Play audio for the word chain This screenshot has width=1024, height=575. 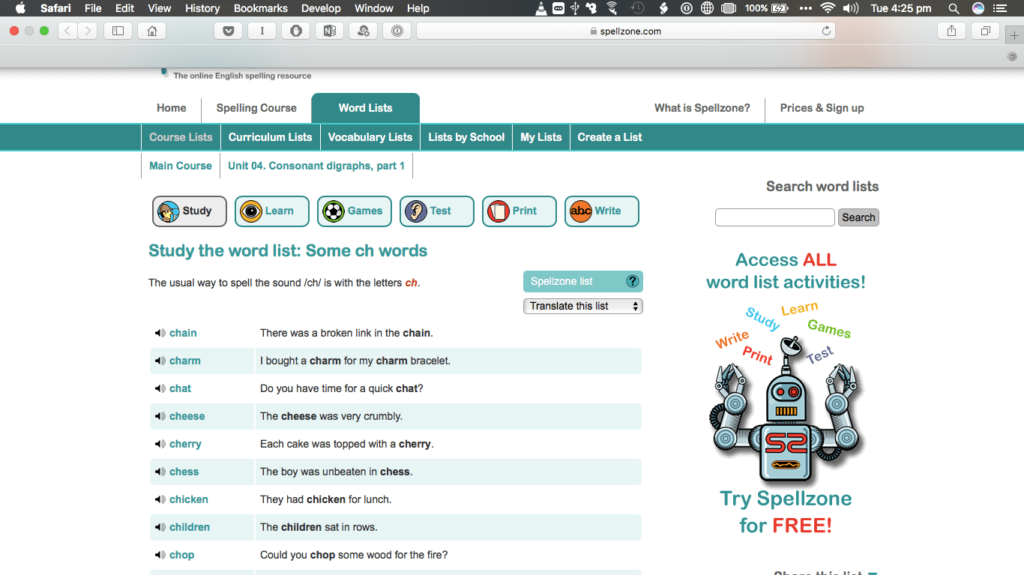160,333
